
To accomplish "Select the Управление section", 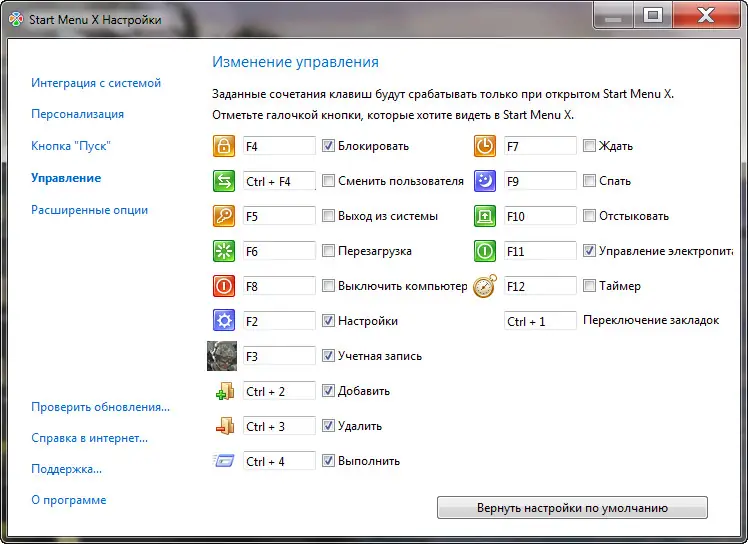I will click(66, 178).
